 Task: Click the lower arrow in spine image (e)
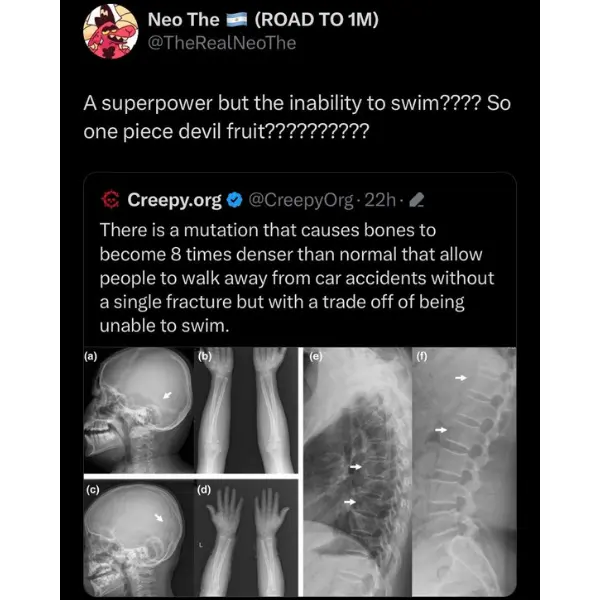(x=349, y=501)
